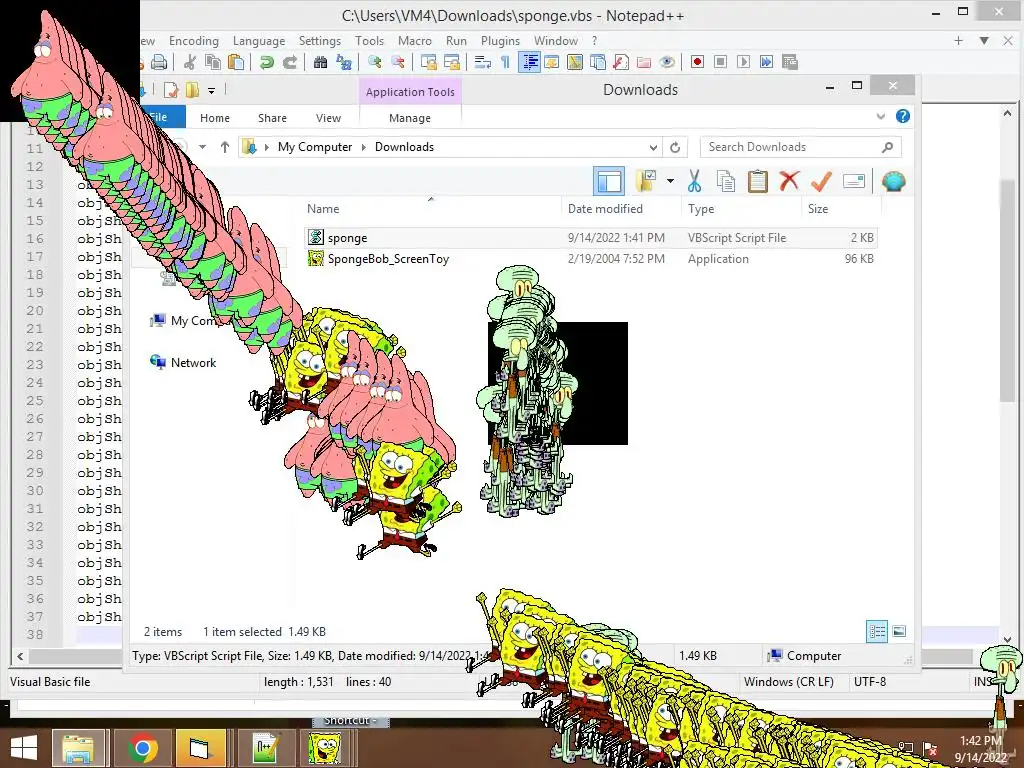Open Language menu in Notepad++
The height and width of the screenshot is (768, 1024).
click(259, 40)
